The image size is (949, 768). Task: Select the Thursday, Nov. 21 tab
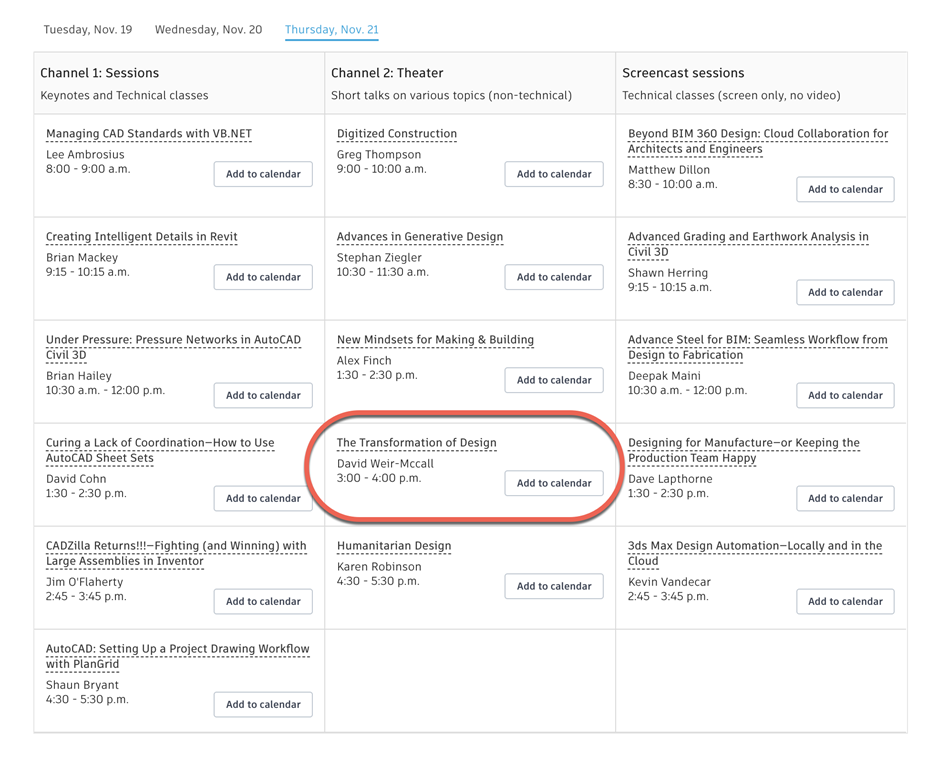[332, 30]
